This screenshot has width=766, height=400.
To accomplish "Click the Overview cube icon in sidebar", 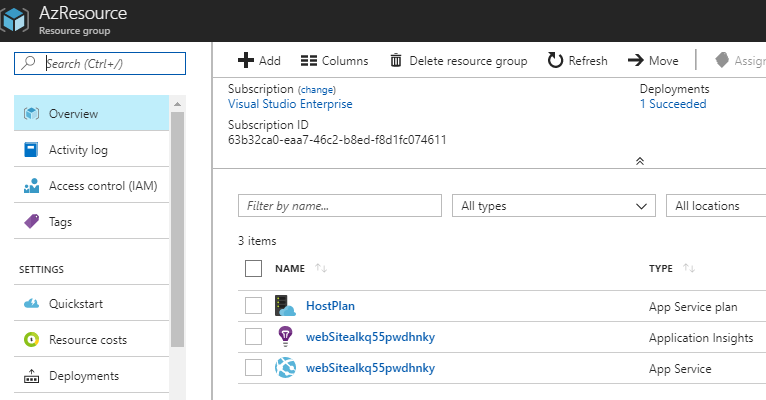I will [x=31, y=113].
